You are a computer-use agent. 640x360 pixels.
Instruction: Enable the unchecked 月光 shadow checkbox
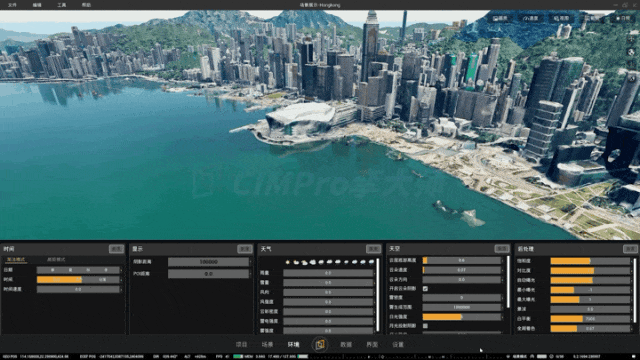point(425,326)
